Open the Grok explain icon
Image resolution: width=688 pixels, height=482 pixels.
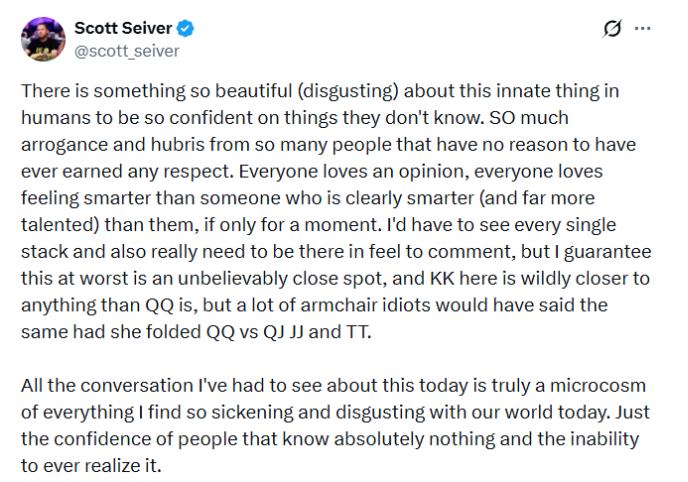(x=613, y=30)
